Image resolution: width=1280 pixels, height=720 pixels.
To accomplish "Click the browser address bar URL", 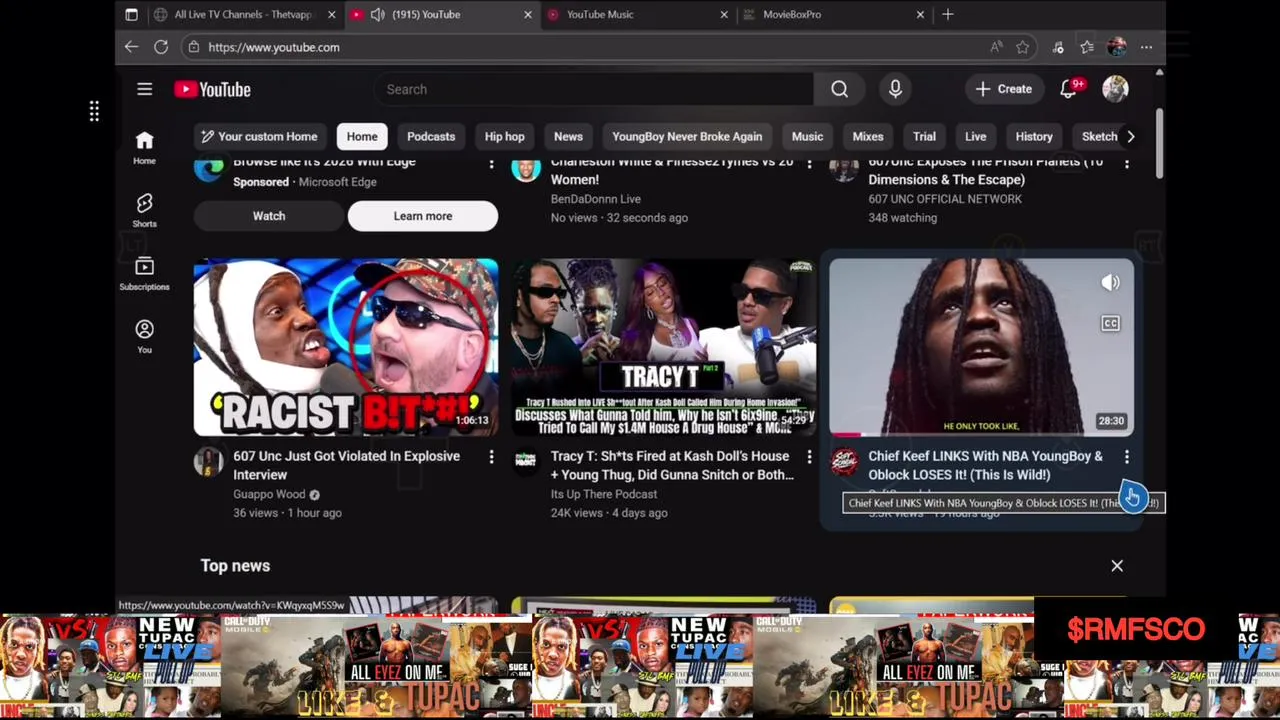I will (x=274, y=47).
